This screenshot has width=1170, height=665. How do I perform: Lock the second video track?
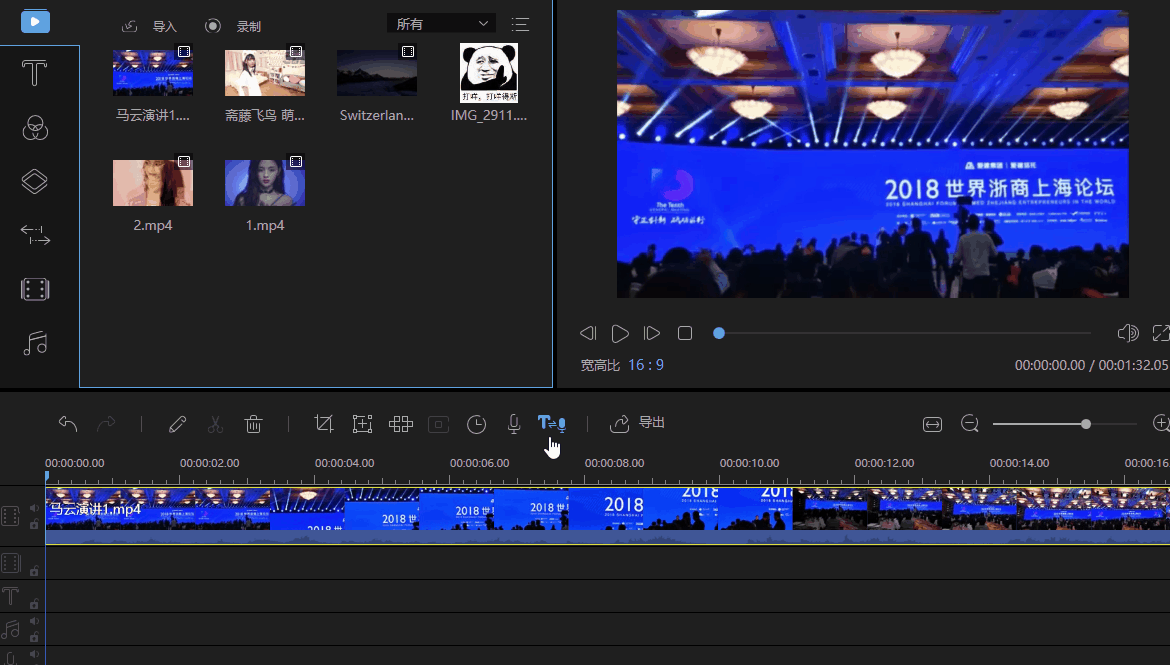(34, 571)
